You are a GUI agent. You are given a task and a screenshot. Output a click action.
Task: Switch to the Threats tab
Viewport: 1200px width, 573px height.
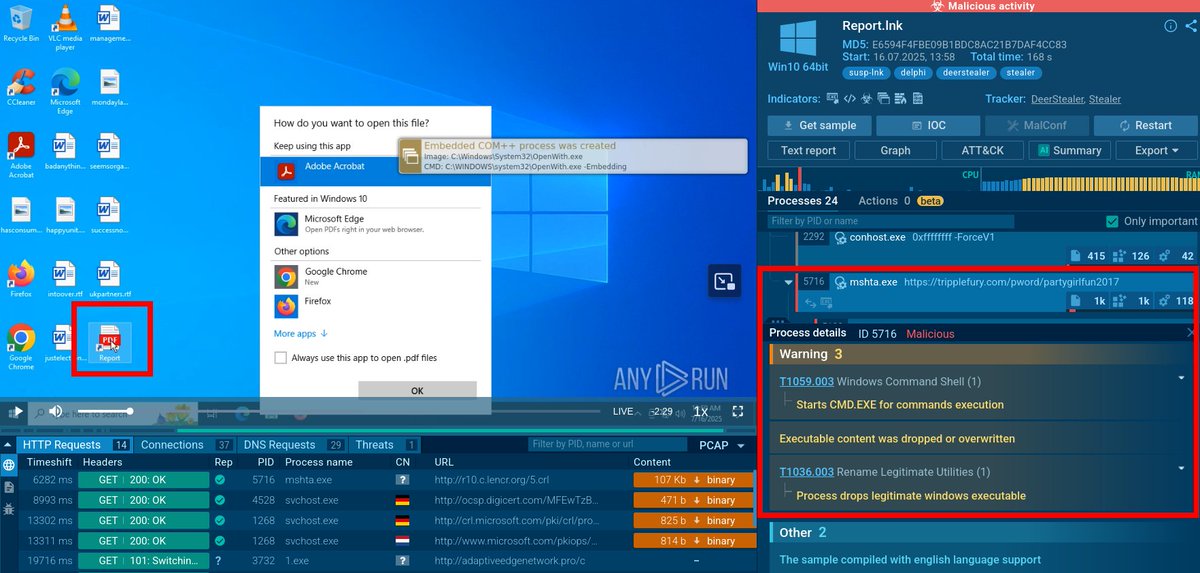click(x=385, y=445)
